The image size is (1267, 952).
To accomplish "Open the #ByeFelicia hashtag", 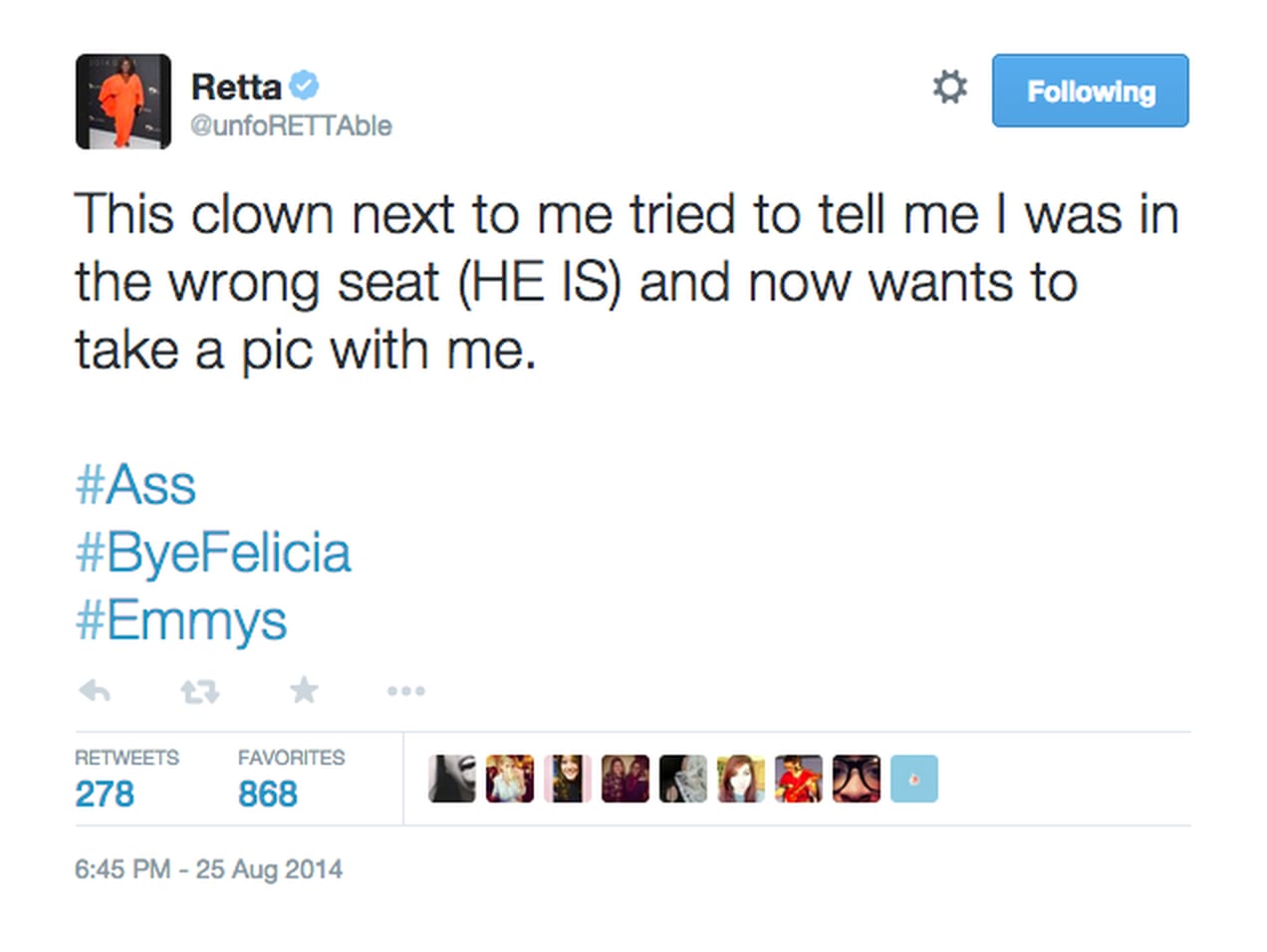I will click(x=212, y=553).
